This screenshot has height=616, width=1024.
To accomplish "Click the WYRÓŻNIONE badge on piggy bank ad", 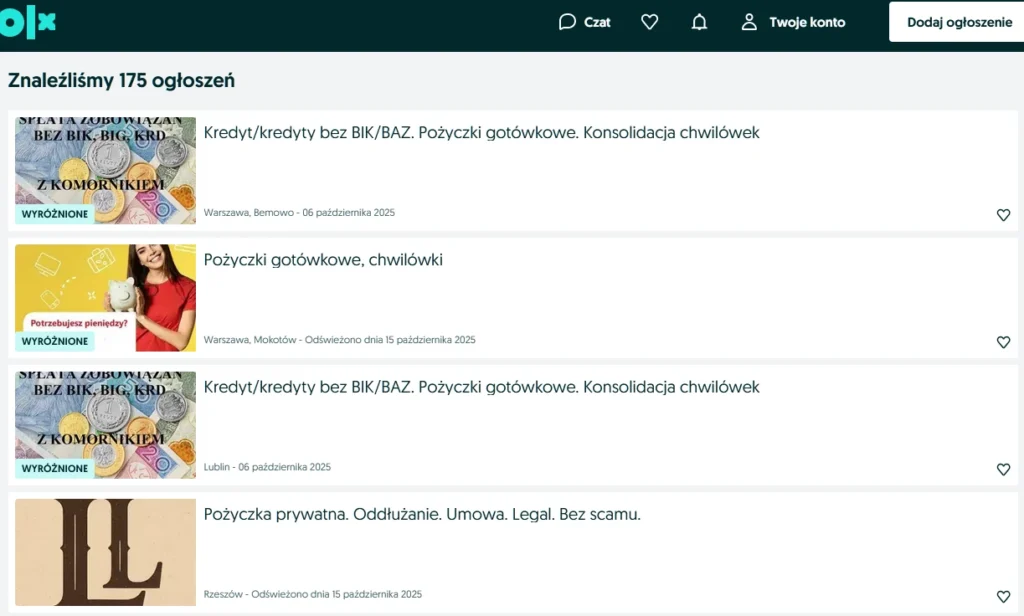I will coord(55,341).
